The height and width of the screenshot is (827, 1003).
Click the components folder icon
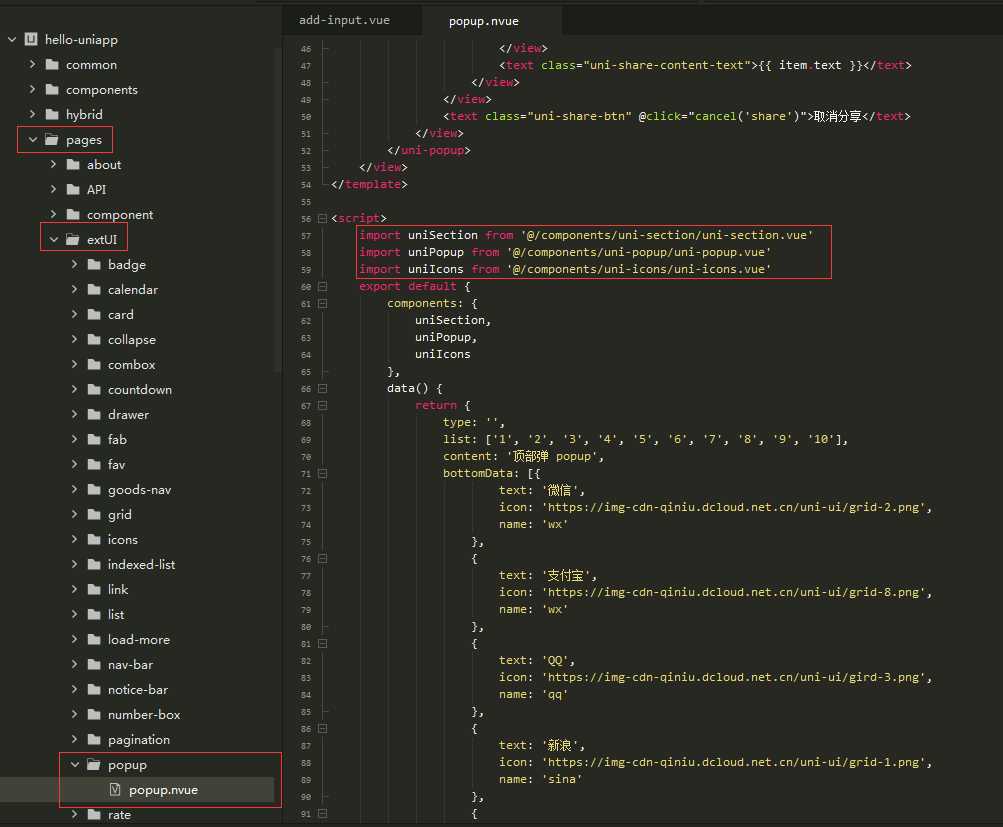coord(52,90)
